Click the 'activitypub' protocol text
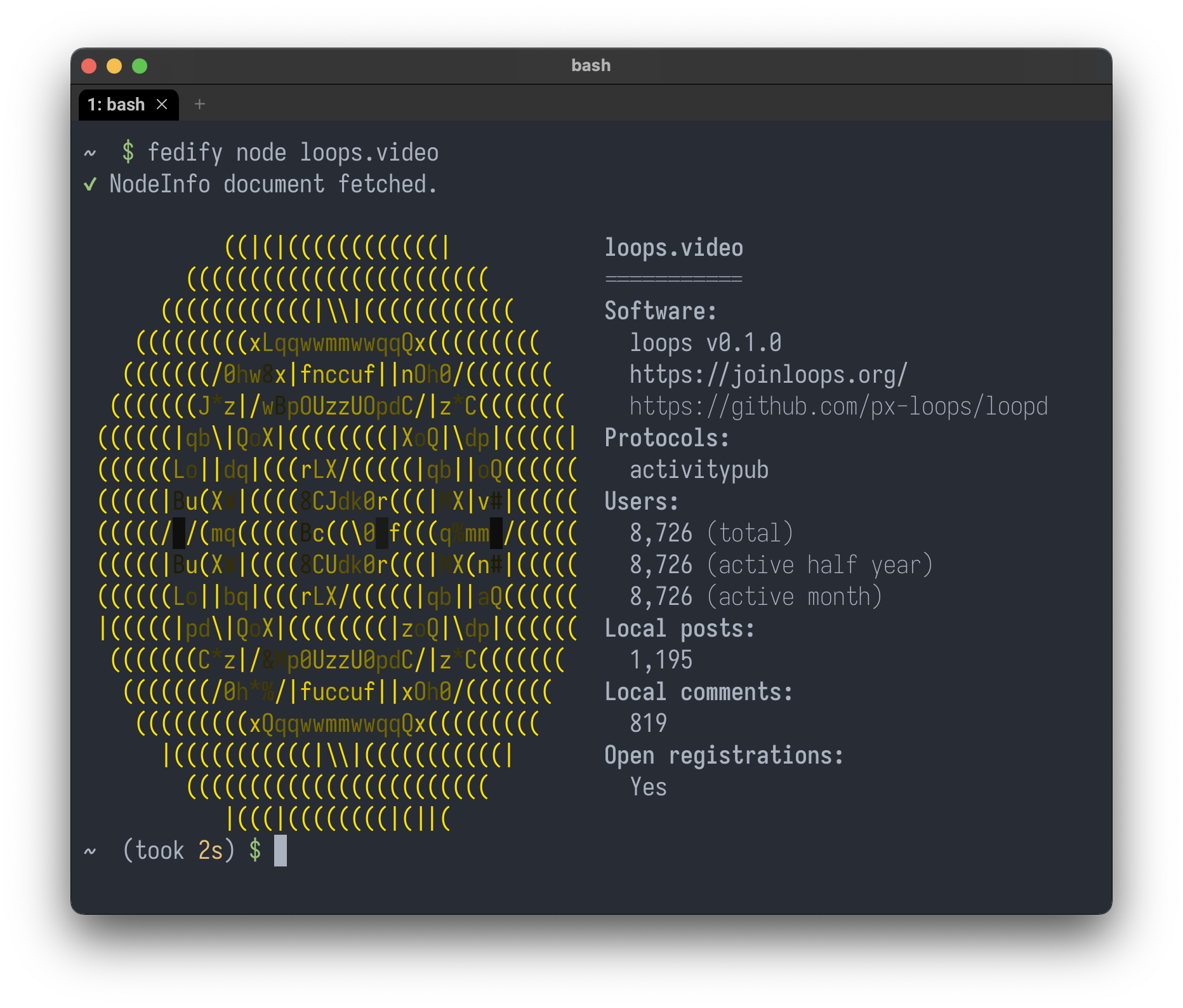1183x1008 pixels. pos(699,470)
